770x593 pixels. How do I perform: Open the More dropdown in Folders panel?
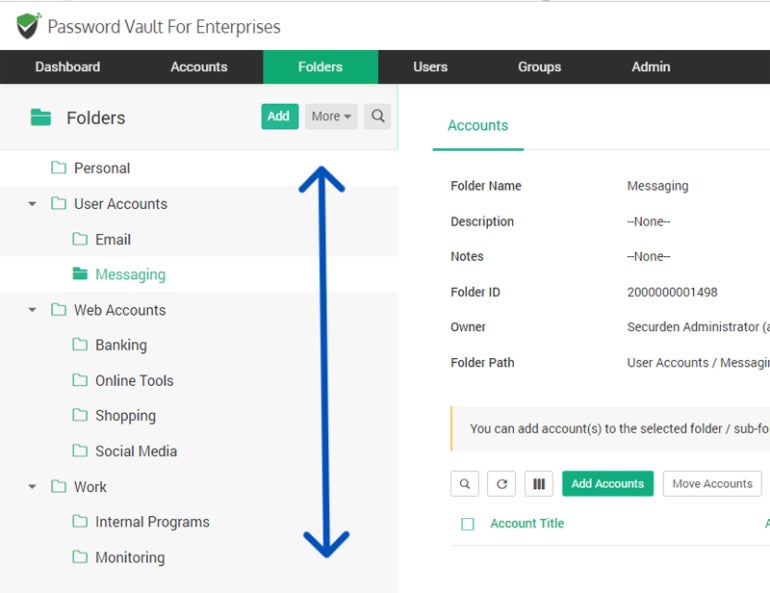point(331,116)
